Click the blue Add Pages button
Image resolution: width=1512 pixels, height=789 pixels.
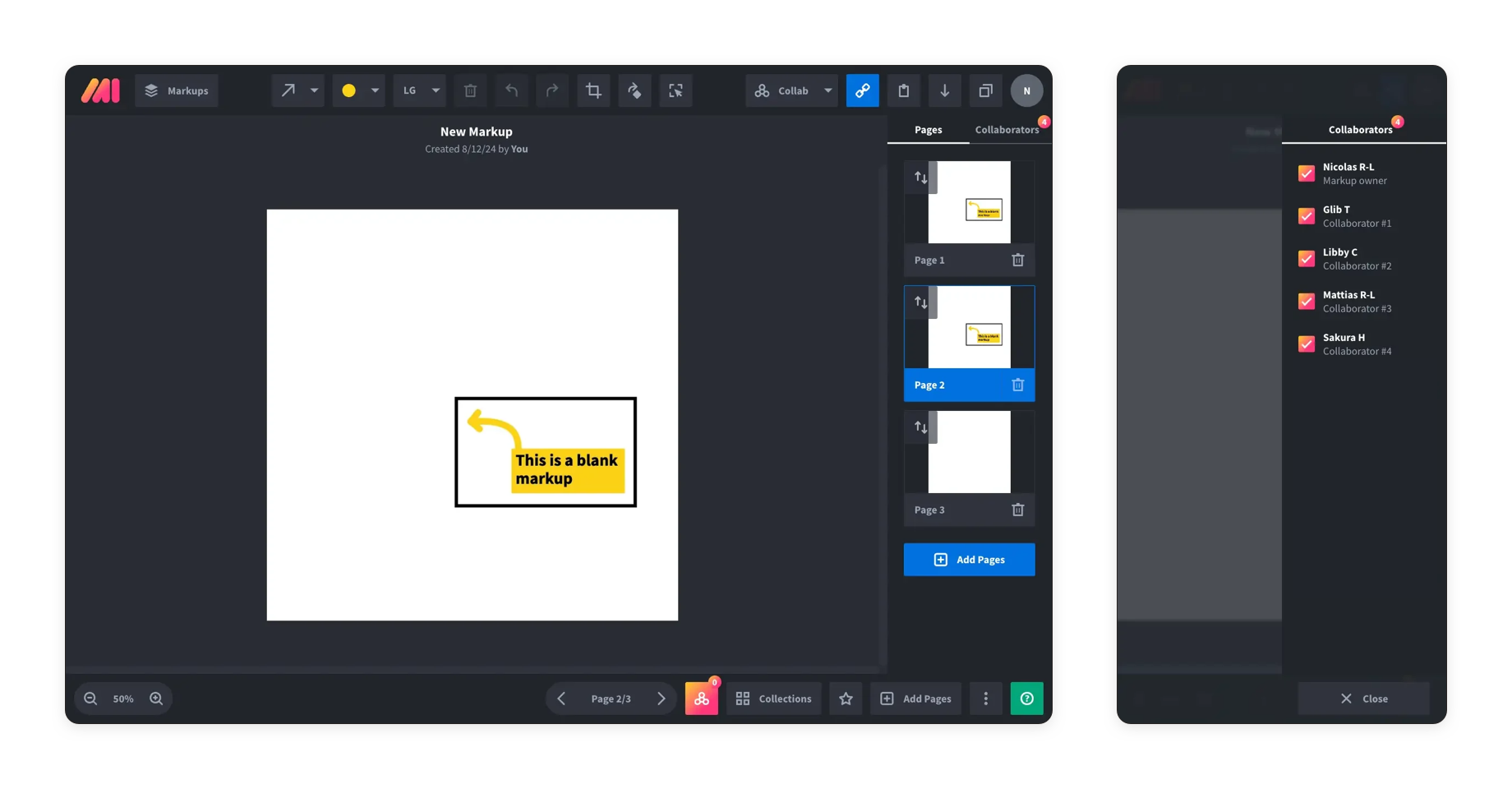[969, 560]
